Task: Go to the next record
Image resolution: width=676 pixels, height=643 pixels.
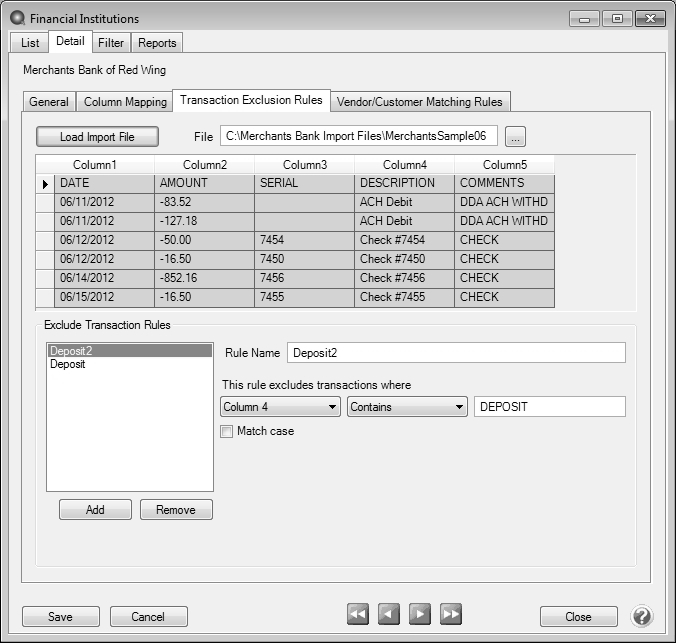Action: [x=420, y=616]
